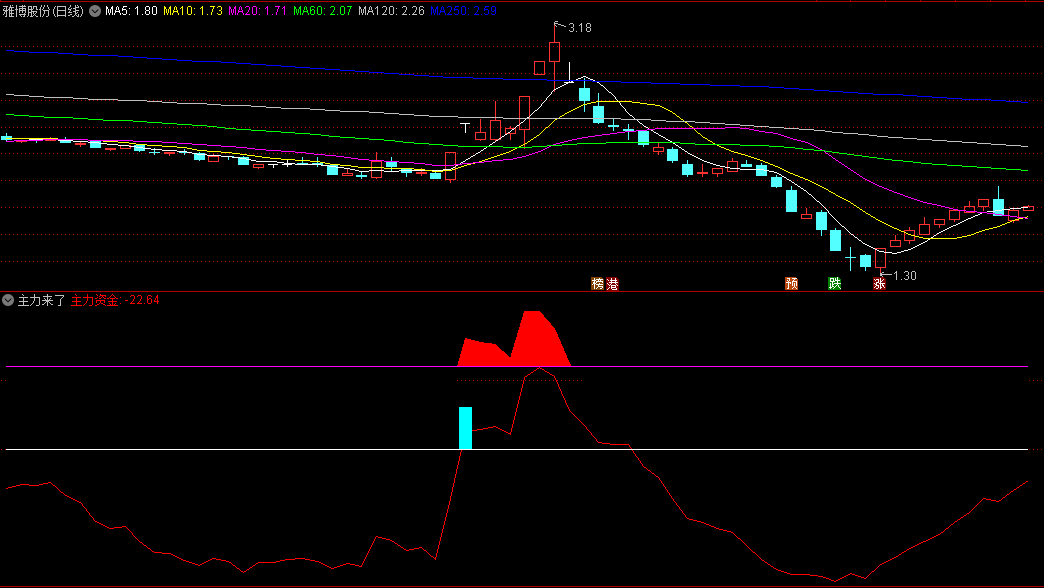
Task: Click the 港 event marker icon
Action: tap(612, 284)
